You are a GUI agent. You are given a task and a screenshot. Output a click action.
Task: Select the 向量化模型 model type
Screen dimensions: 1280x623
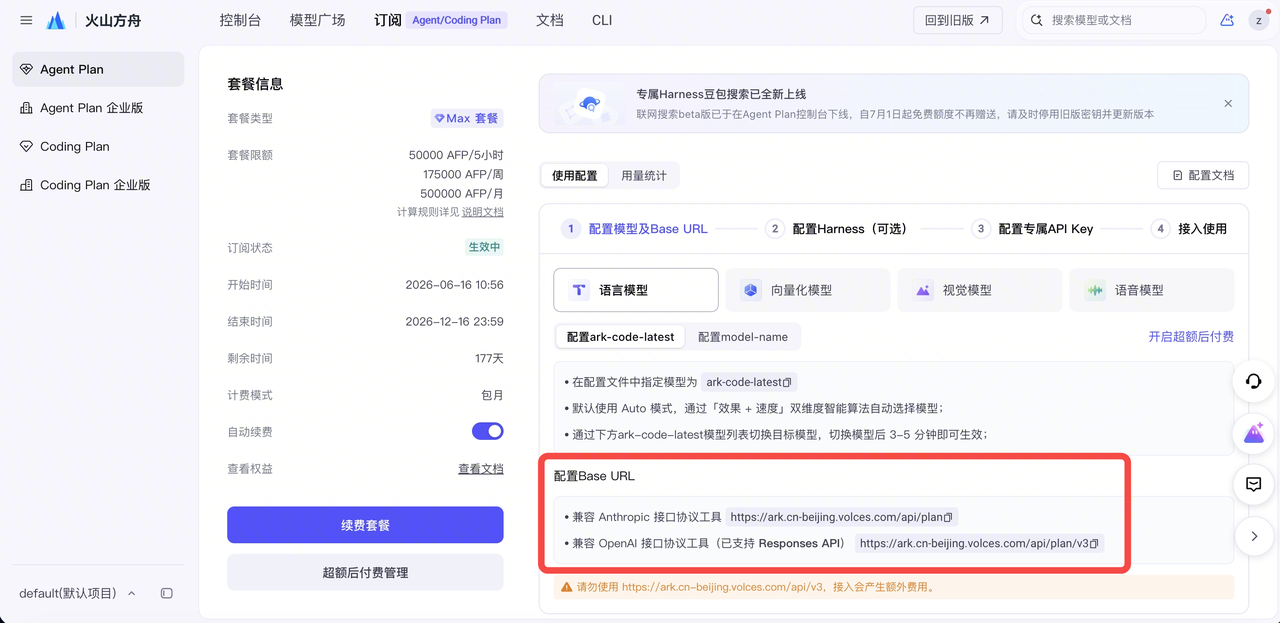808,290
